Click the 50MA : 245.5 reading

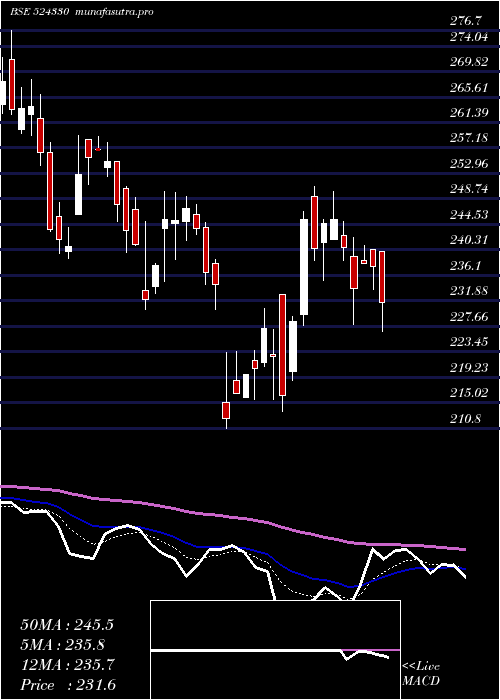click(67, 625)
